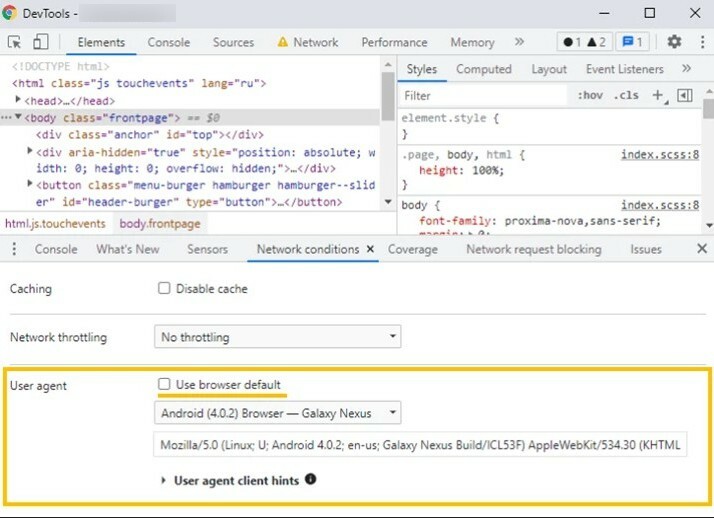Viewport: 714px width, 518px height.
Task: Open the Memory panel tab
Action: coord(472,42)
